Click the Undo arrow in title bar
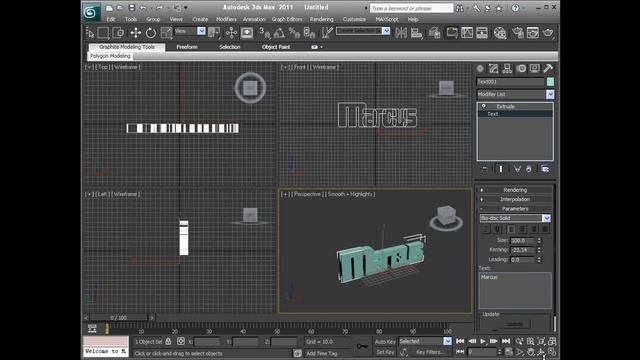This screenshot has height=360, width=640. point(143,7)
